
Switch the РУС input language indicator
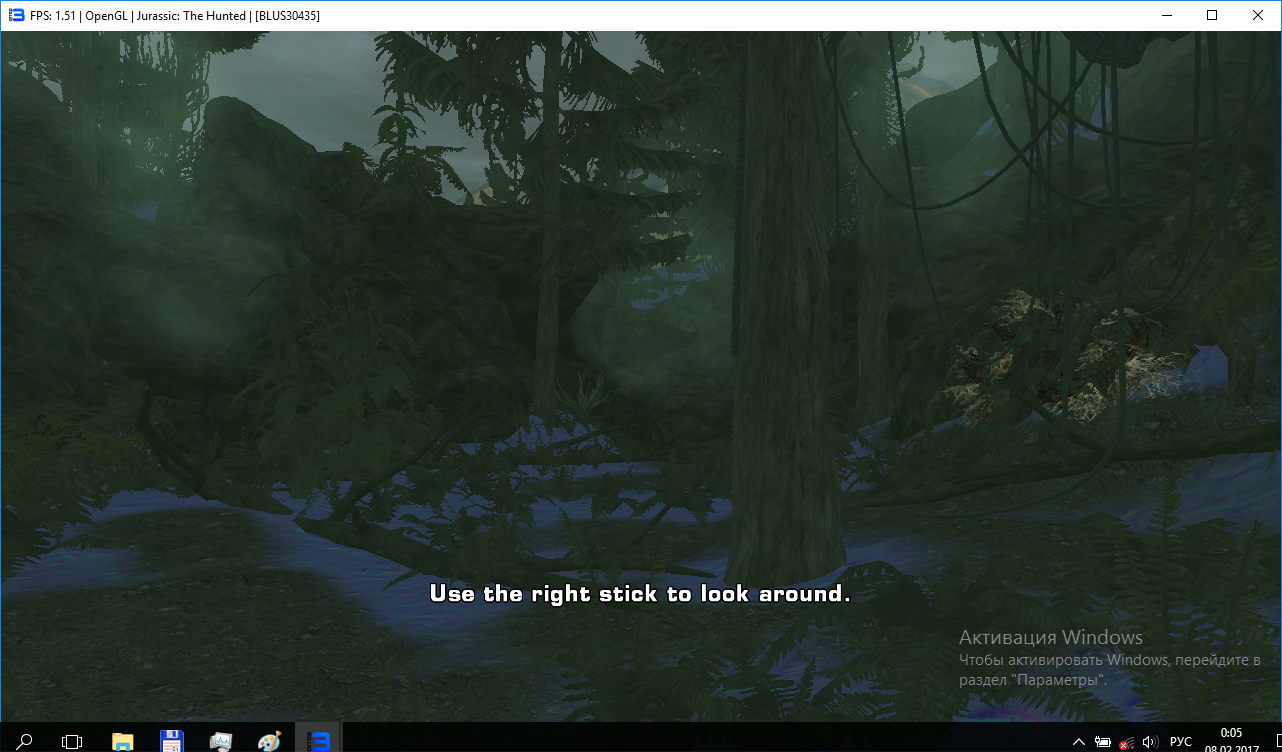[1181, 742]
